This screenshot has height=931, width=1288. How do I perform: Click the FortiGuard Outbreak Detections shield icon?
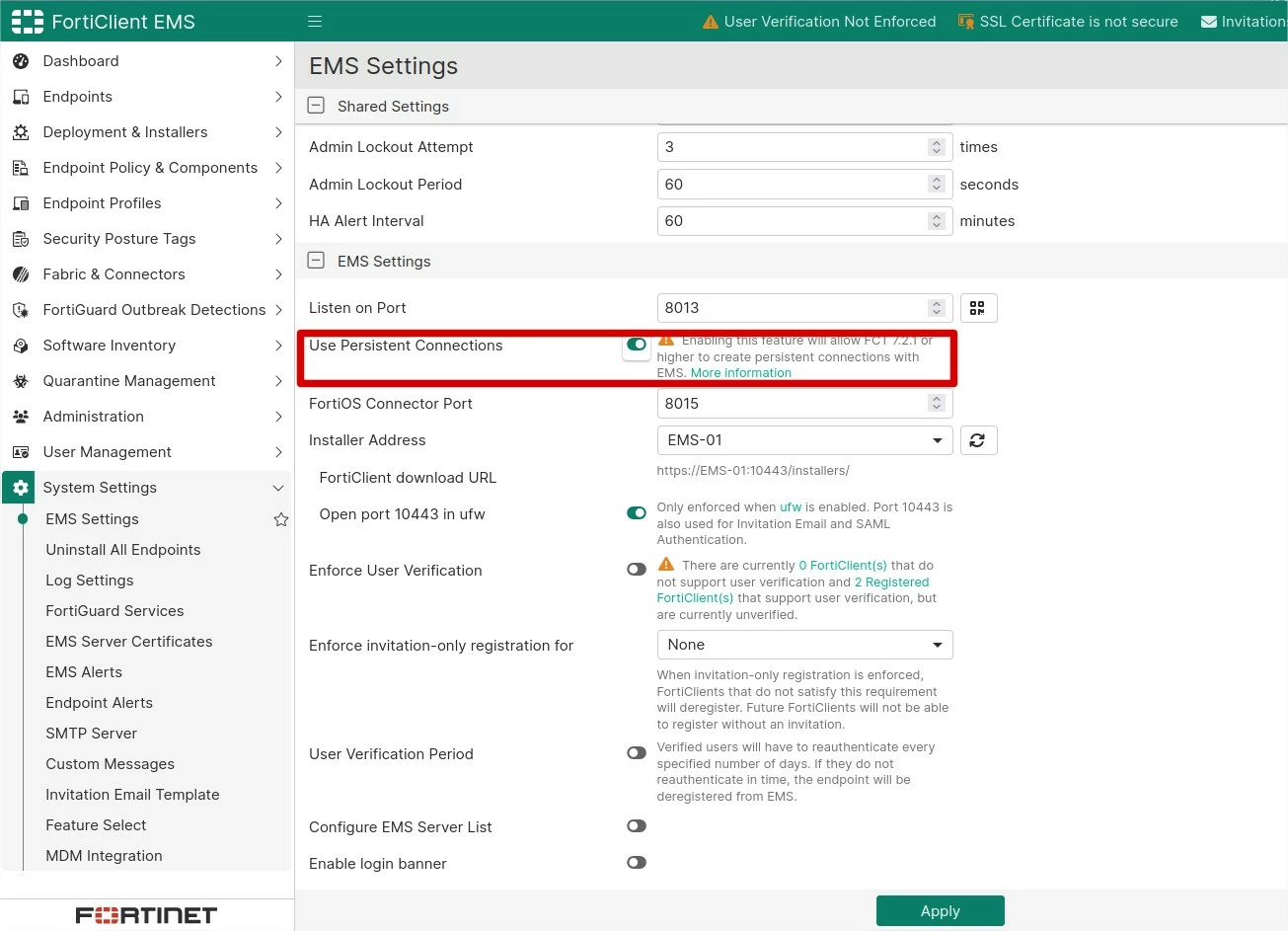21,310
